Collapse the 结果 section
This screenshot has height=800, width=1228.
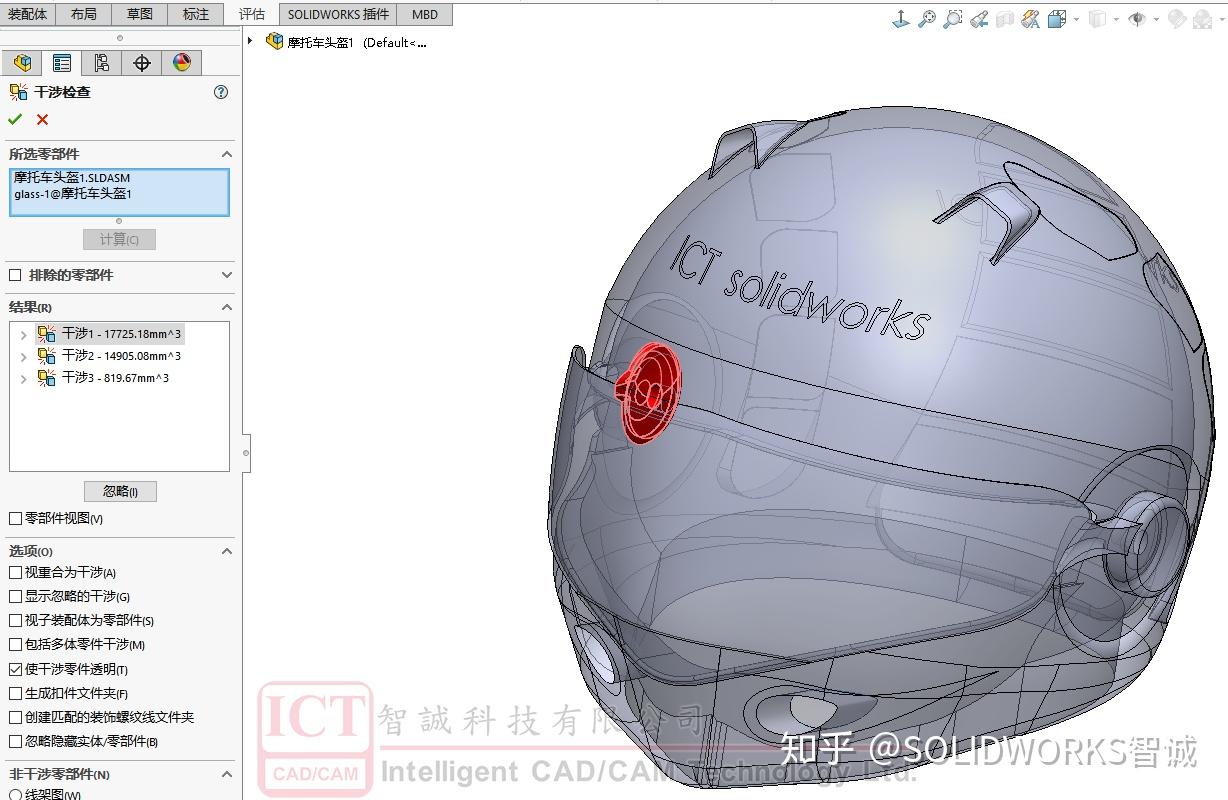coord(227,306)
